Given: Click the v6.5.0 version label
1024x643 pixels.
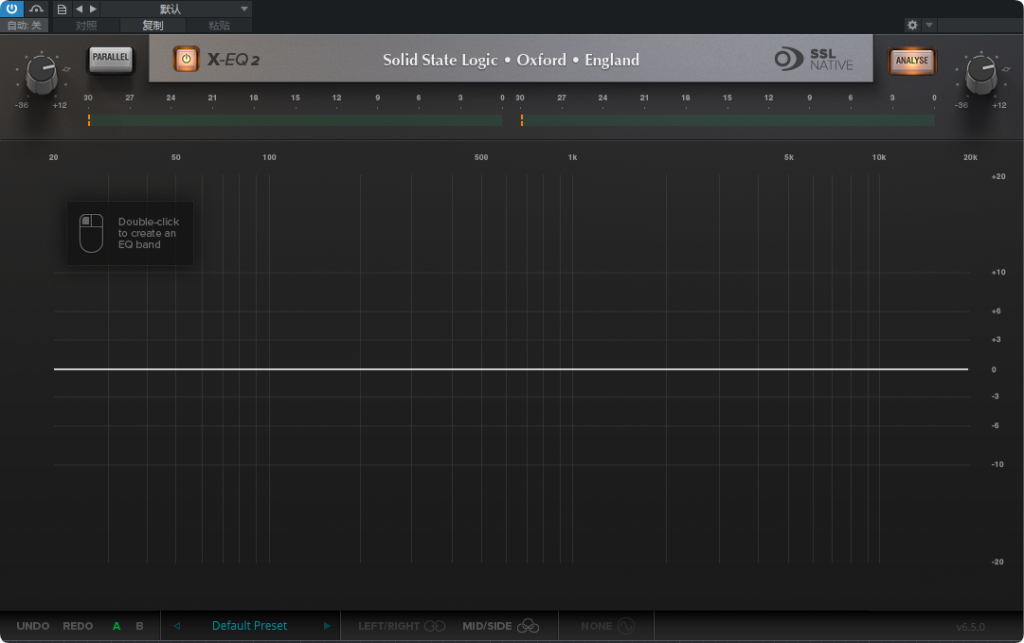Looking at the screenshot, I should 970,627.
